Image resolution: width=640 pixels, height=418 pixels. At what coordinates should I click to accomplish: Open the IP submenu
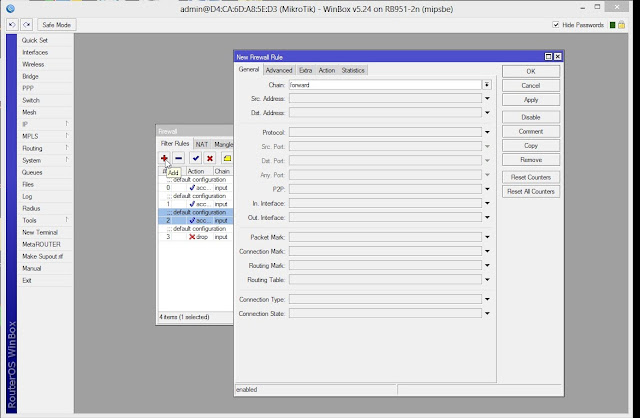[x=45, y=124]
